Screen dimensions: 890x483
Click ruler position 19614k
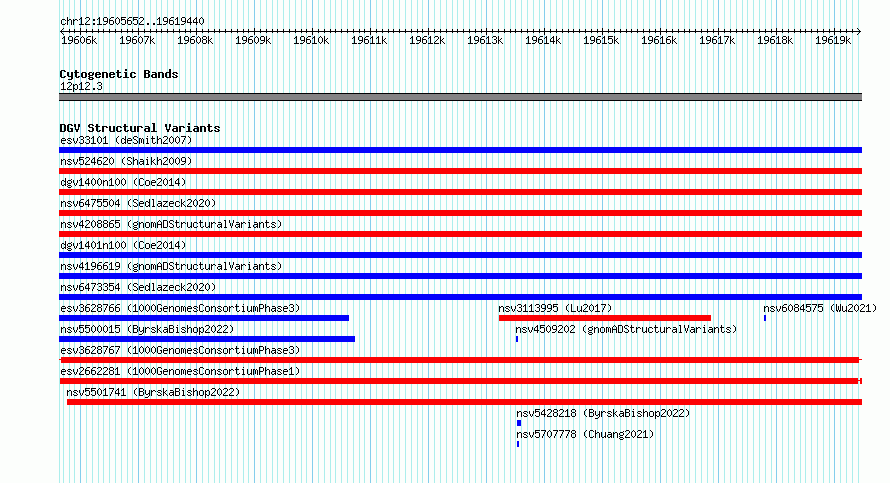(543, 40)
